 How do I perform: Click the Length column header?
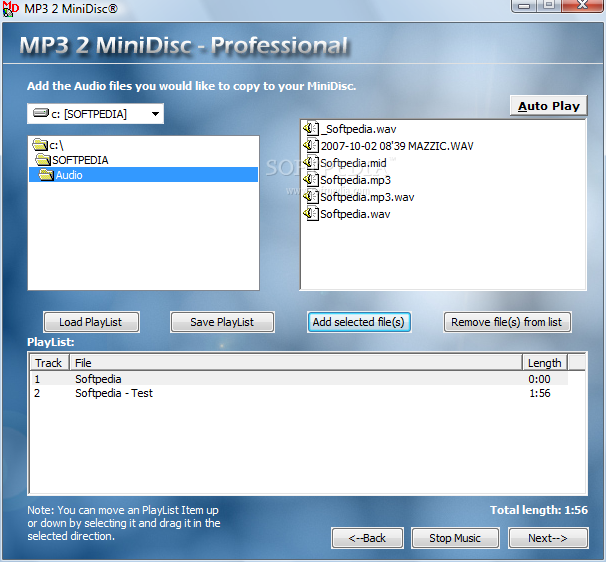545,363
